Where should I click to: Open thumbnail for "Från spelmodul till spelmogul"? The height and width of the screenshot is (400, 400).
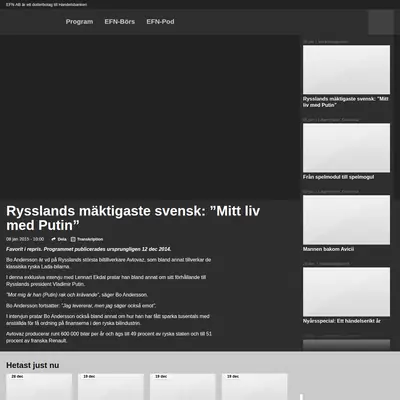[346, 148]
